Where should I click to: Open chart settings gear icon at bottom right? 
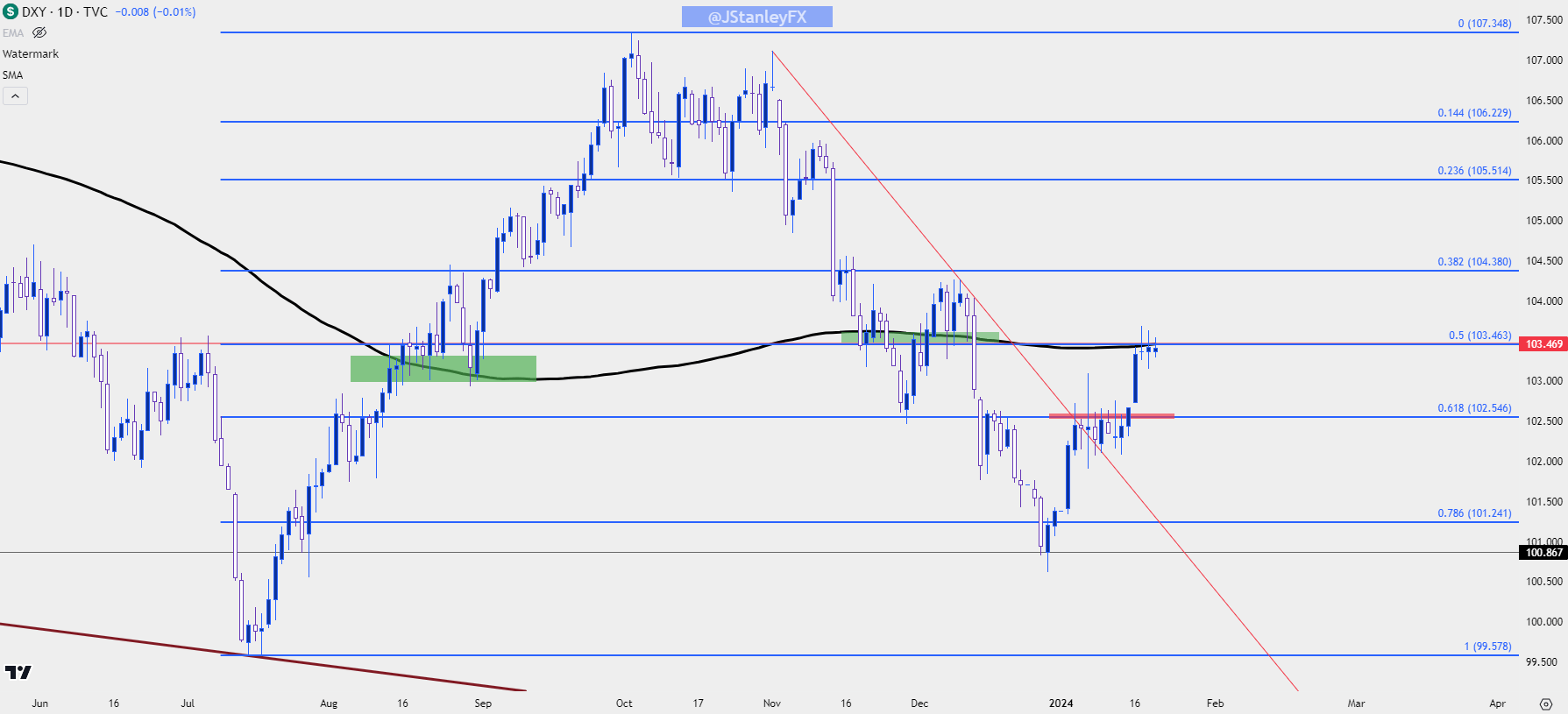tap(1546, 703)
